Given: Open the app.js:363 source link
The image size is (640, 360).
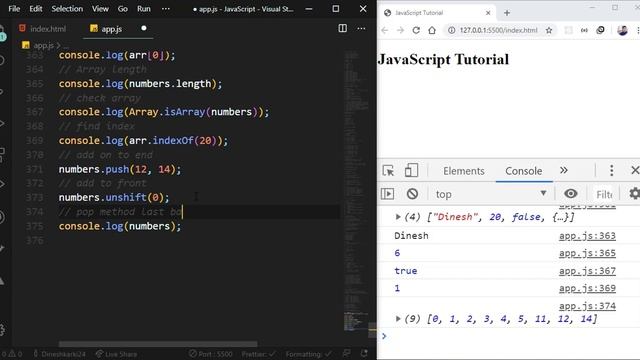Looking at the screenshot, I should pos(587,236).
